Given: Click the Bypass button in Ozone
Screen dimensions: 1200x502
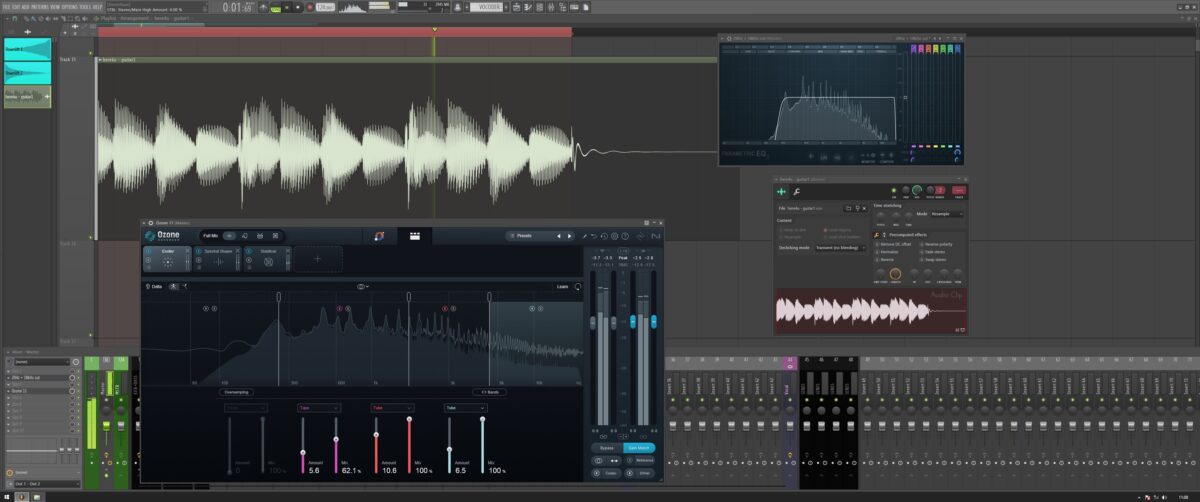Looking at the screenshot, I should click(x=607, y=448).
